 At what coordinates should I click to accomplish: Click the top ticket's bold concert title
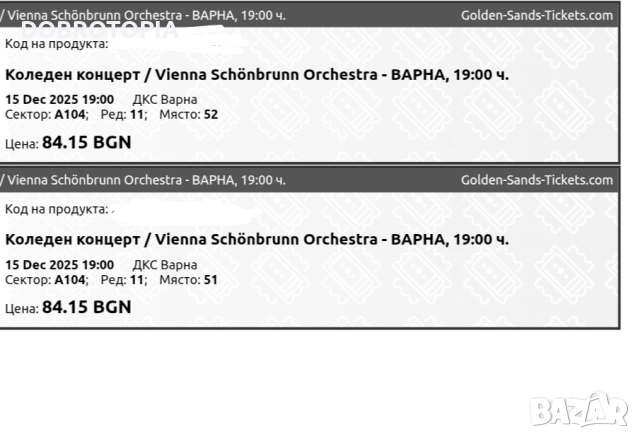click(x=257, y=74)
